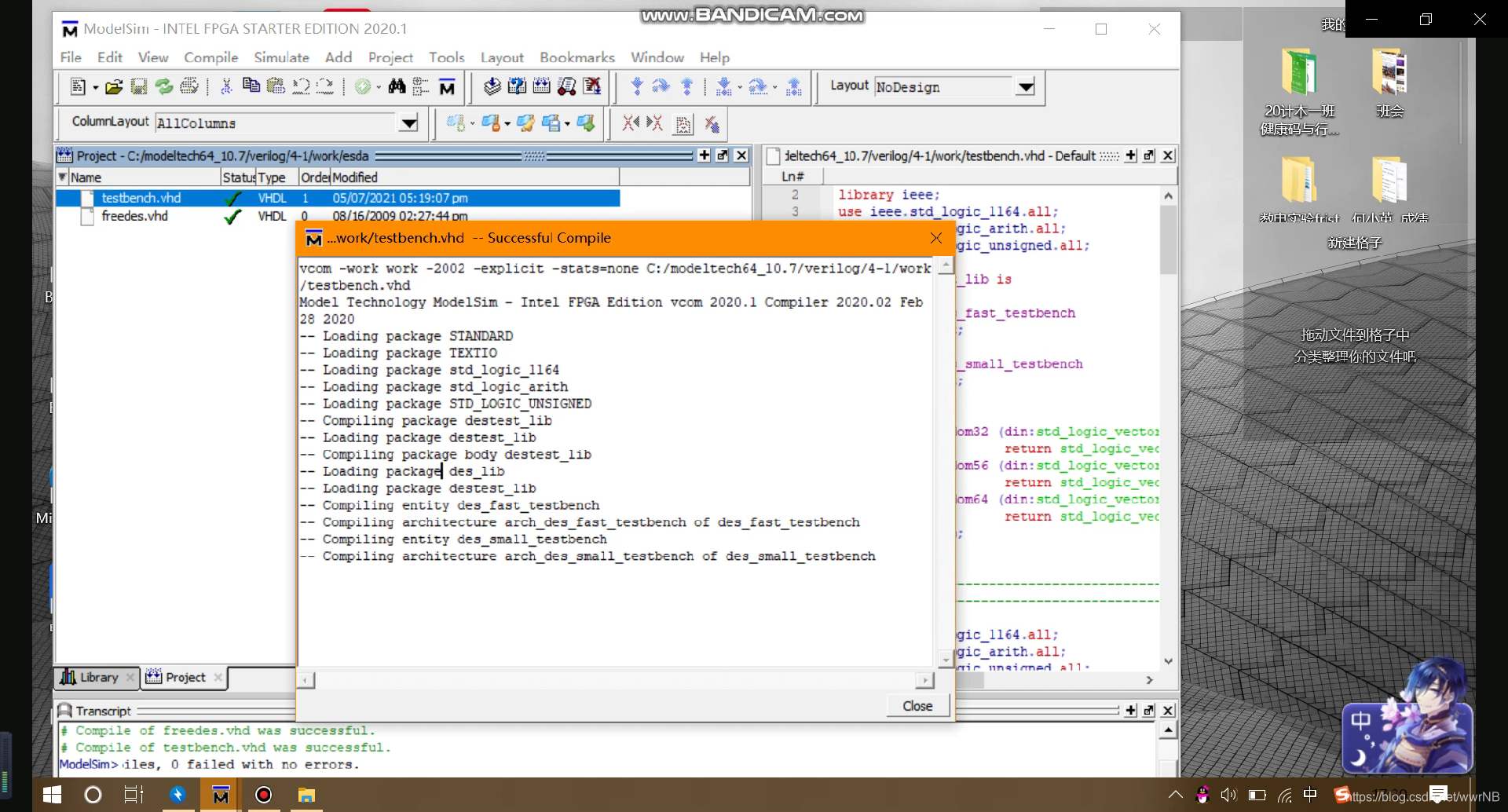
Task: Click the document icon in bookmarks toolbar
Action: coord(683,124)
